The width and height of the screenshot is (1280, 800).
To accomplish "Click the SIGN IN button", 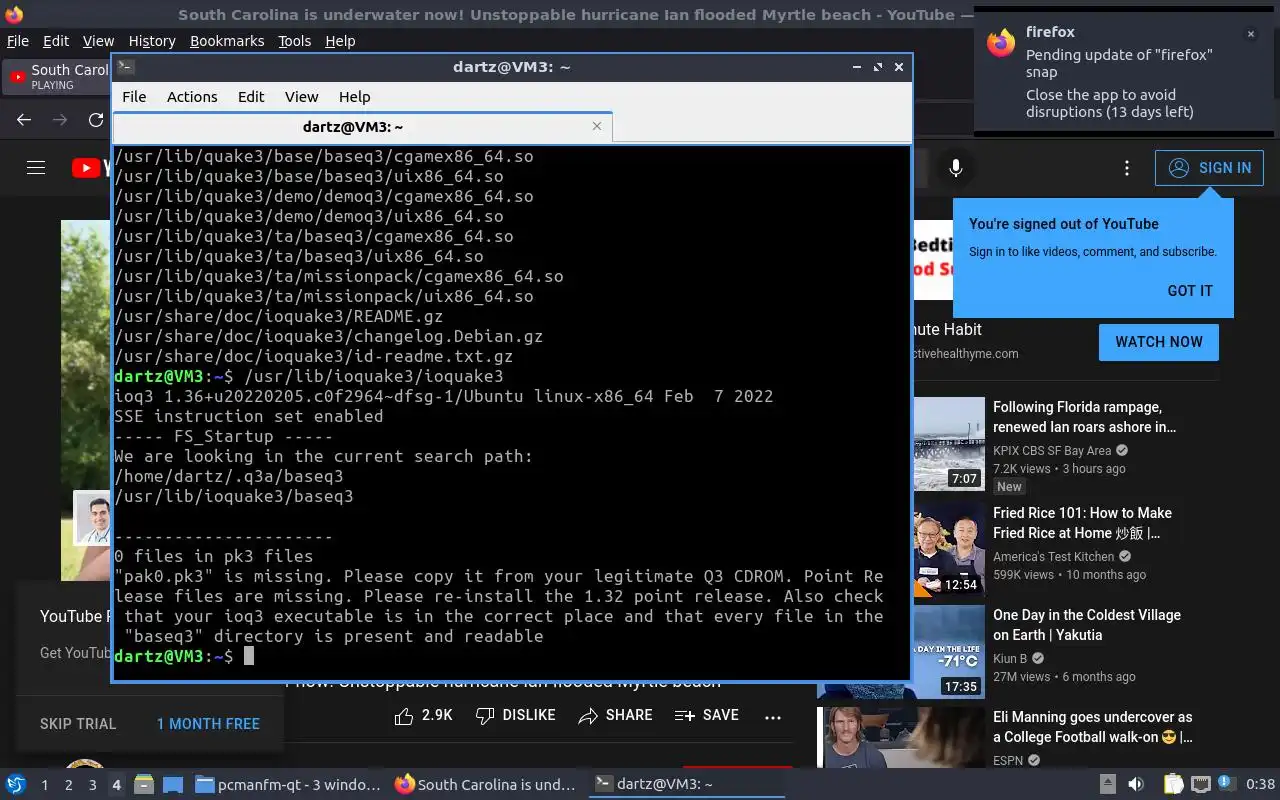I will [x=1209, y=168].
